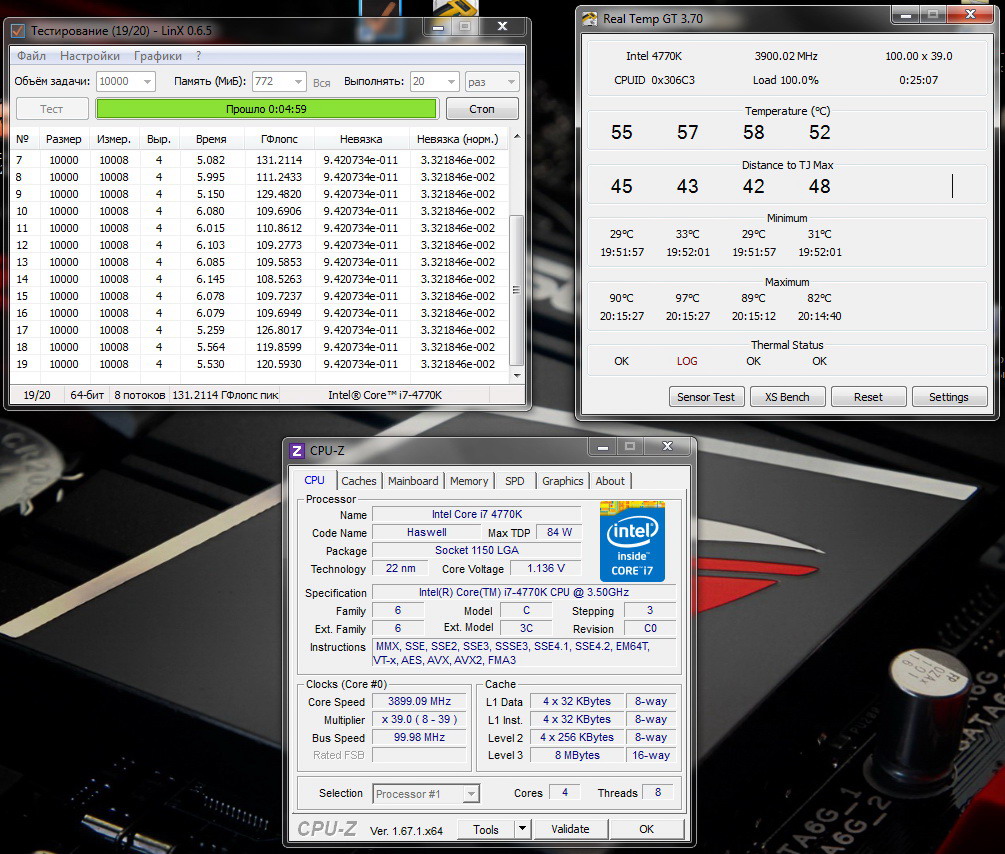Click the Real Temp title bar icon

point(590,19)
